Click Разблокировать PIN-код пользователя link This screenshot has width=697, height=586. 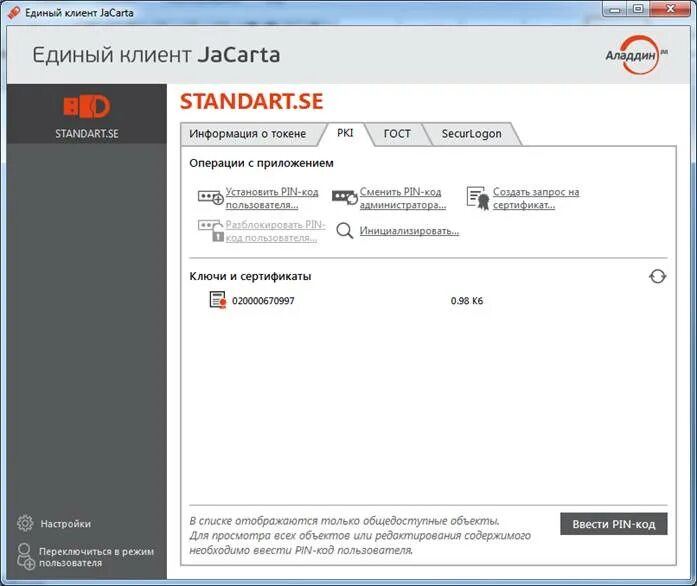[276, 231]
